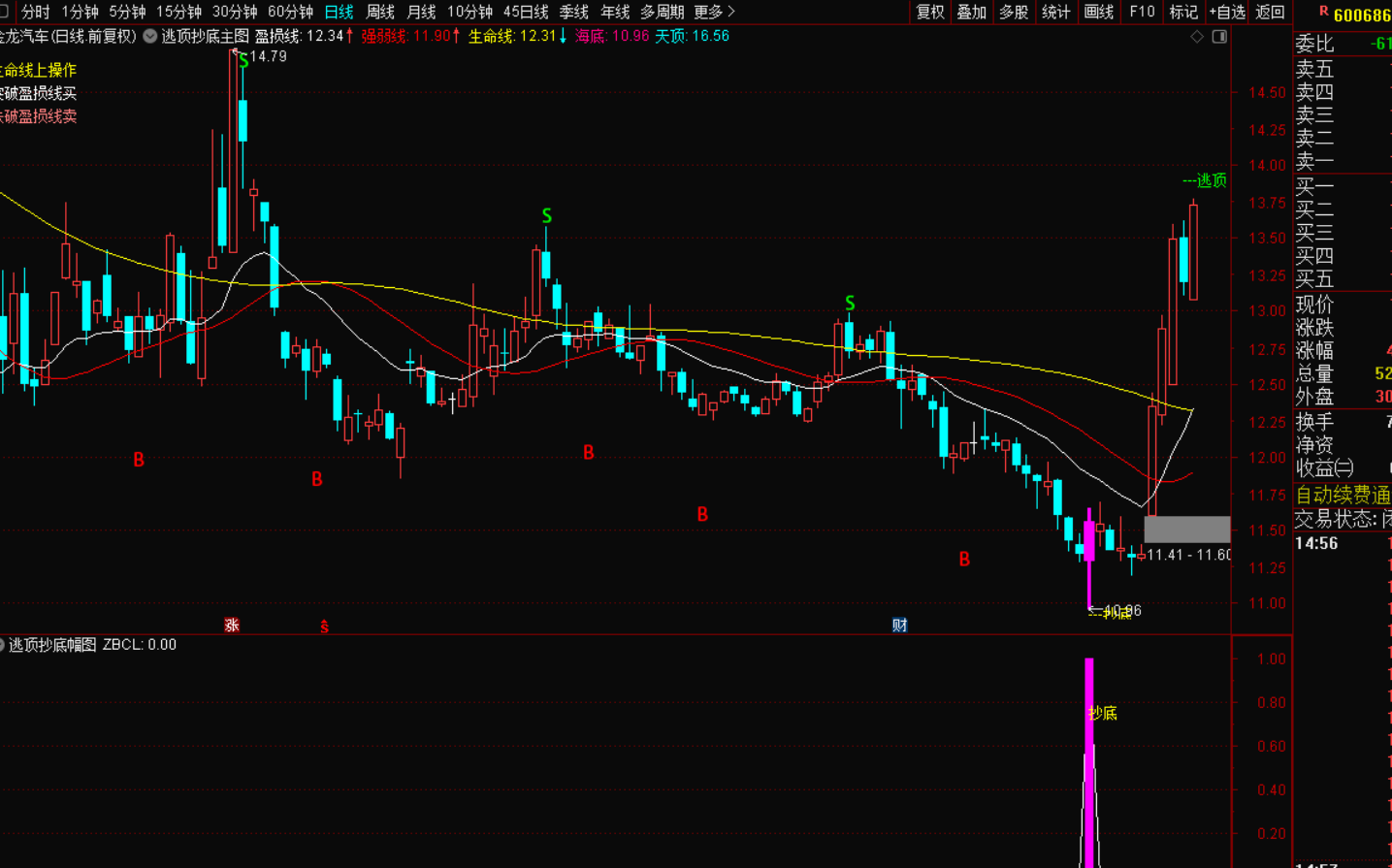Add the stock via +自选
Viewport: 1392px width, 868px height.
[x=1226, y=12]
